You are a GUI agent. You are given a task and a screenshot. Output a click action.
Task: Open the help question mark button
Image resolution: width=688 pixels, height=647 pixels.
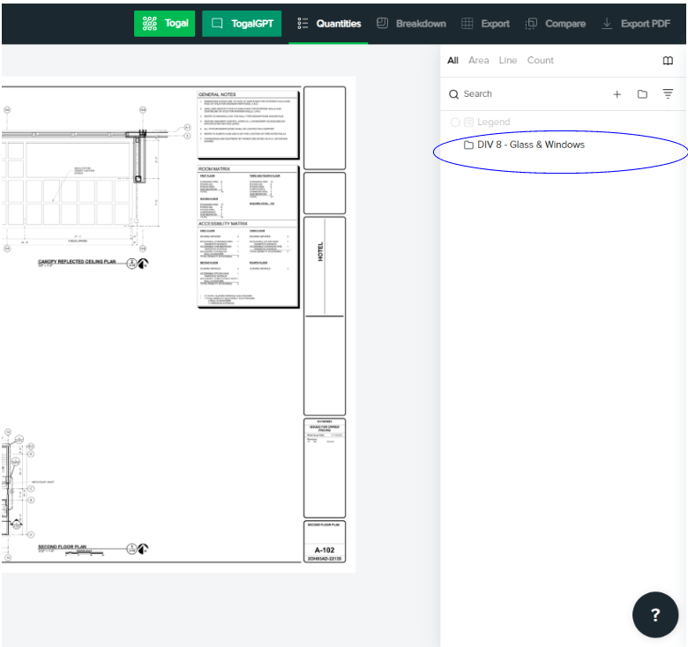point(655,614)
